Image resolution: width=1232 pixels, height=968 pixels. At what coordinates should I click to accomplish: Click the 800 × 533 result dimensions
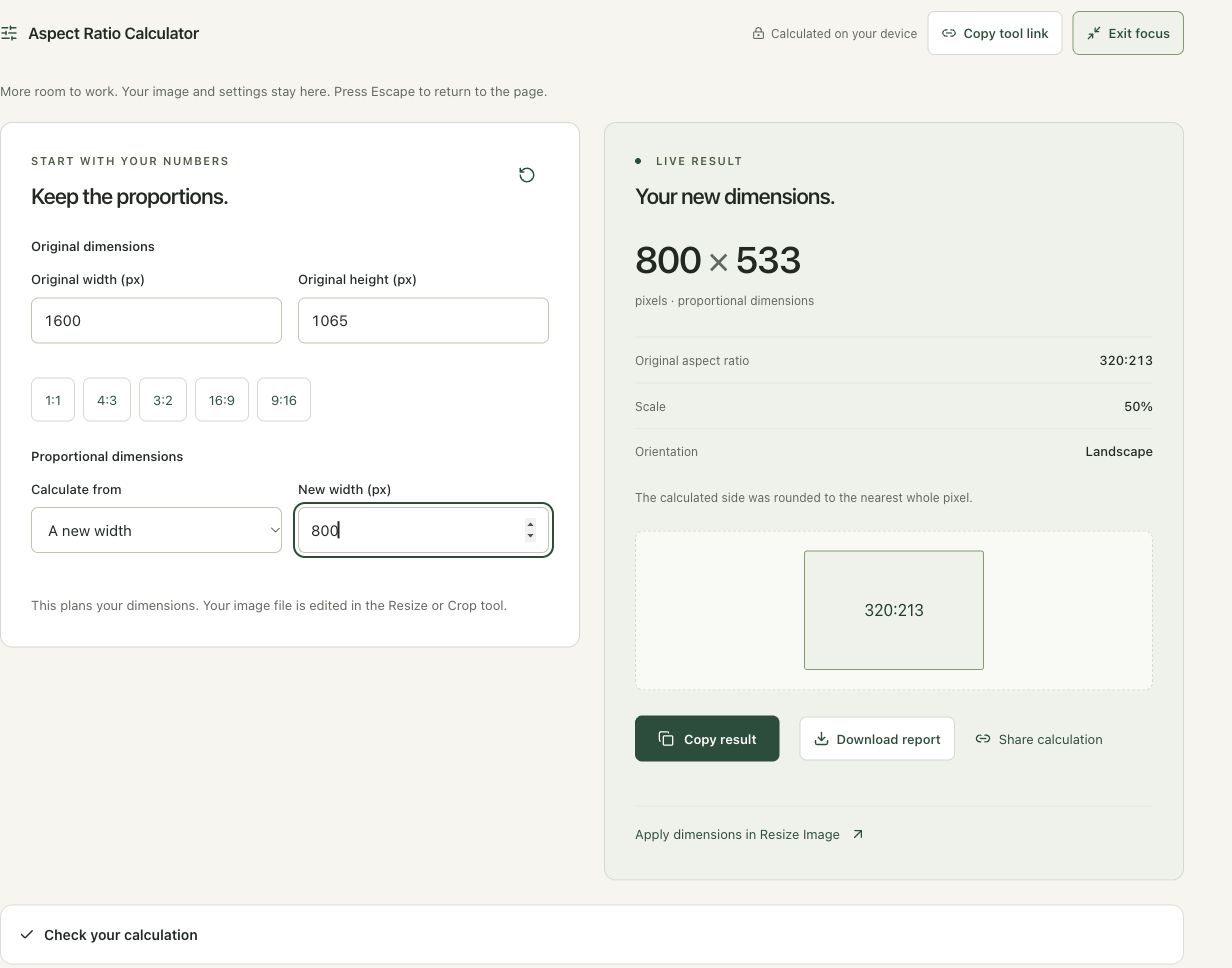tap(718, 260)
